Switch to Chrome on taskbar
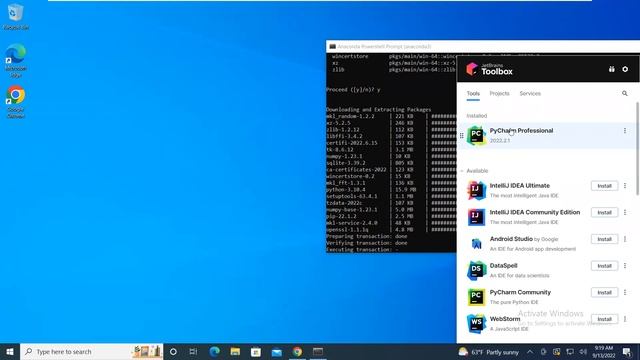Screen dimensions: 640x360 (297, 351)
